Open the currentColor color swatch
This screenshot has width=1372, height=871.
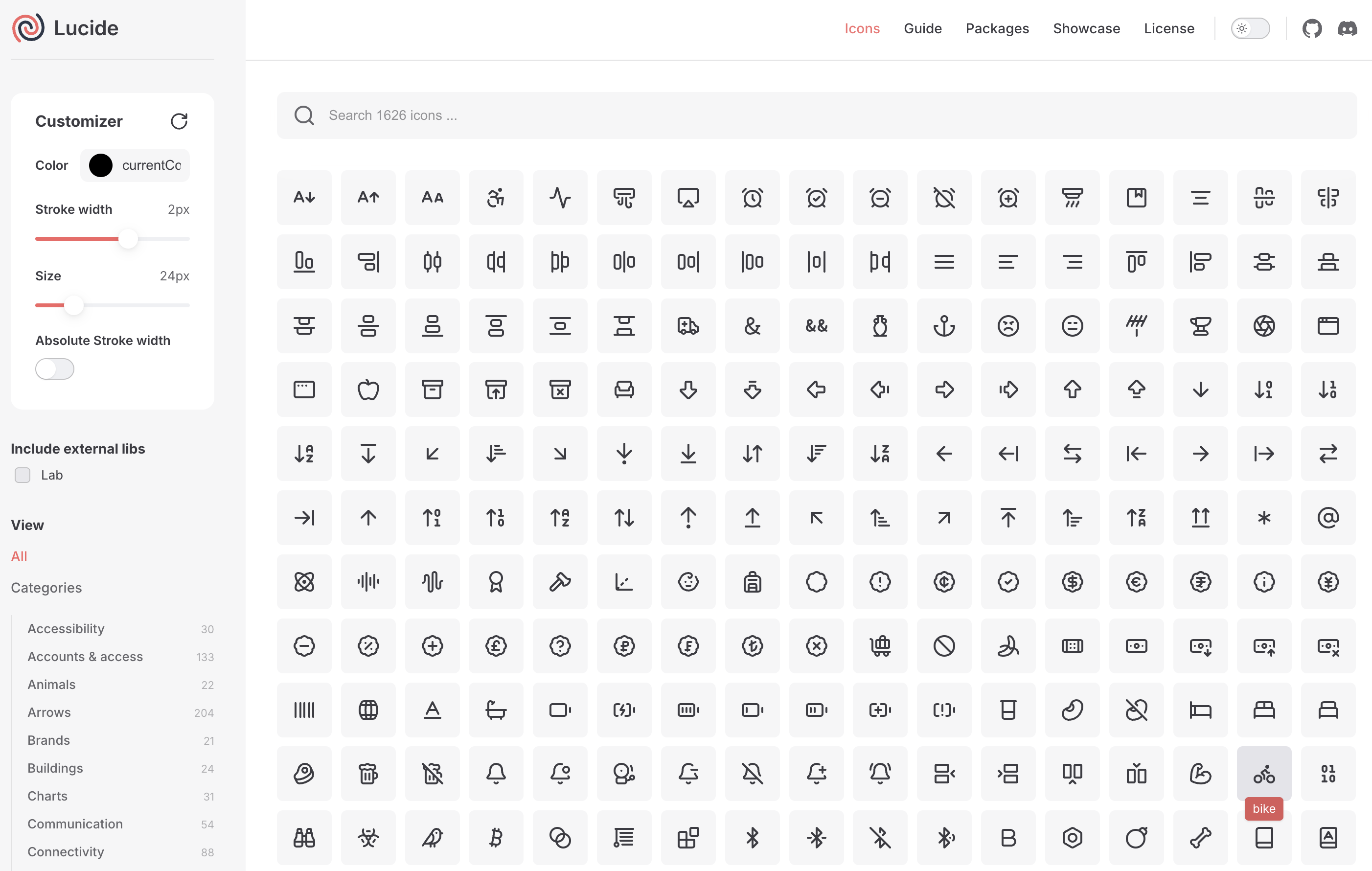coord(101,165)
